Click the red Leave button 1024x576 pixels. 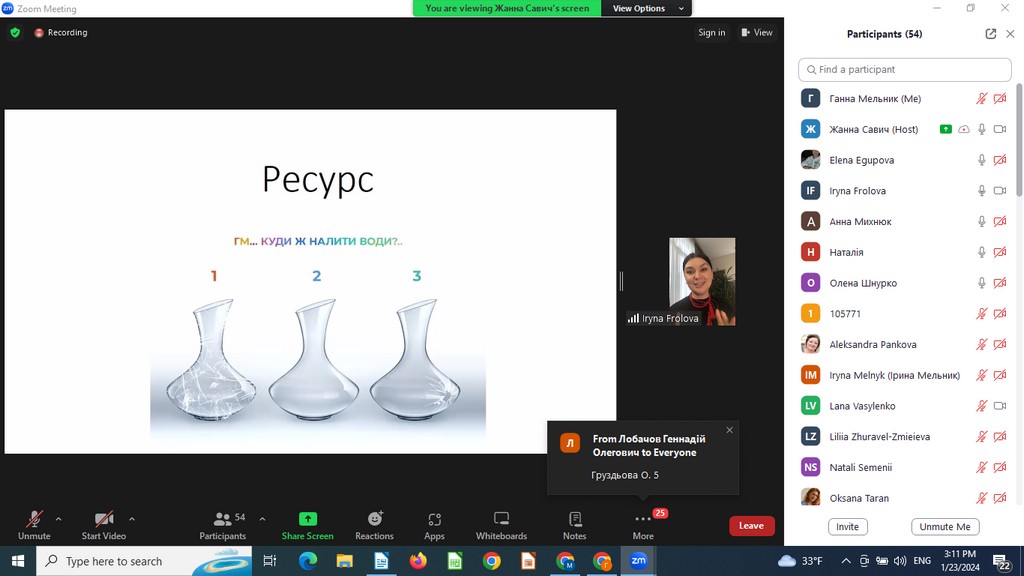point(751,526)
